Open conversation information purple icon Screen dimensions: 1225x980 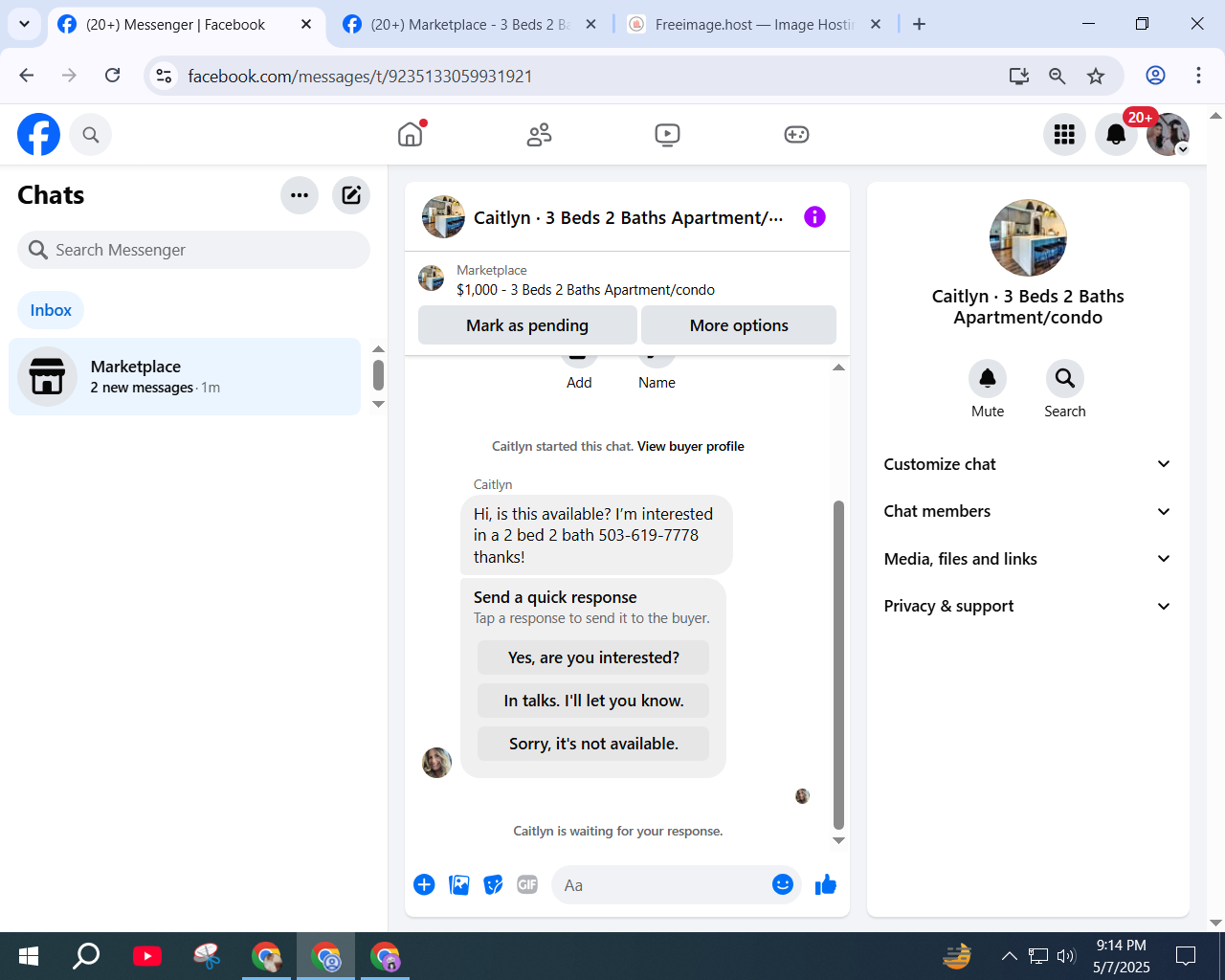[x=814, y=217]
